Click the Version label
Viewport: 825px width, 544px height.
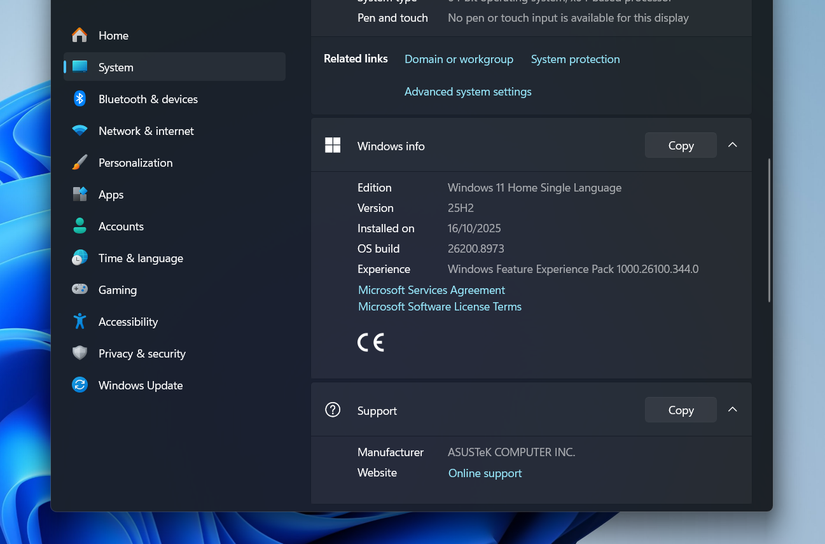coord(375,208)
